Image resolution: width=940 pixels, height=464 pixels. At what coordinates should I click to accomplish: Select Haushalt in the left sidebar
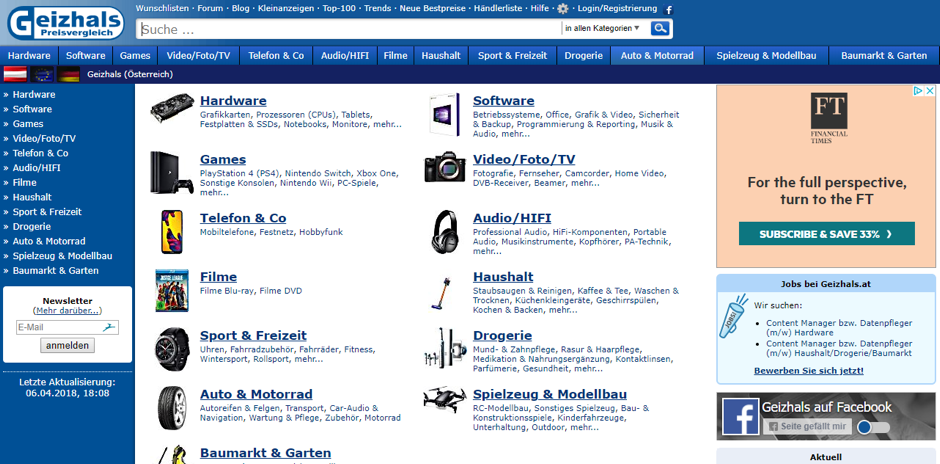(32, 197)
